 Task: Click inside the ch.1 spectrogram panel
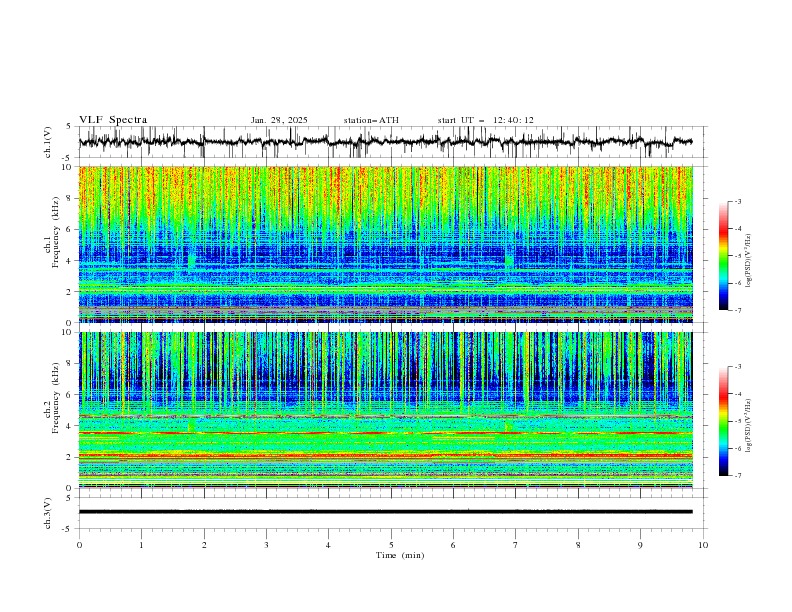[386, 244]
